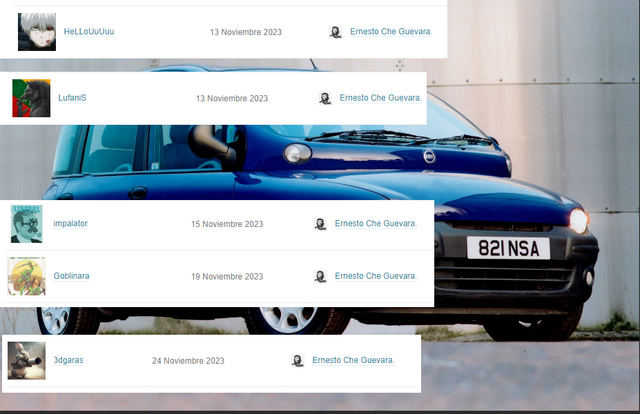640x414 pixels.
Task: Open HeLLoUuUuu user profile link
Action: [x=89, y=31]
